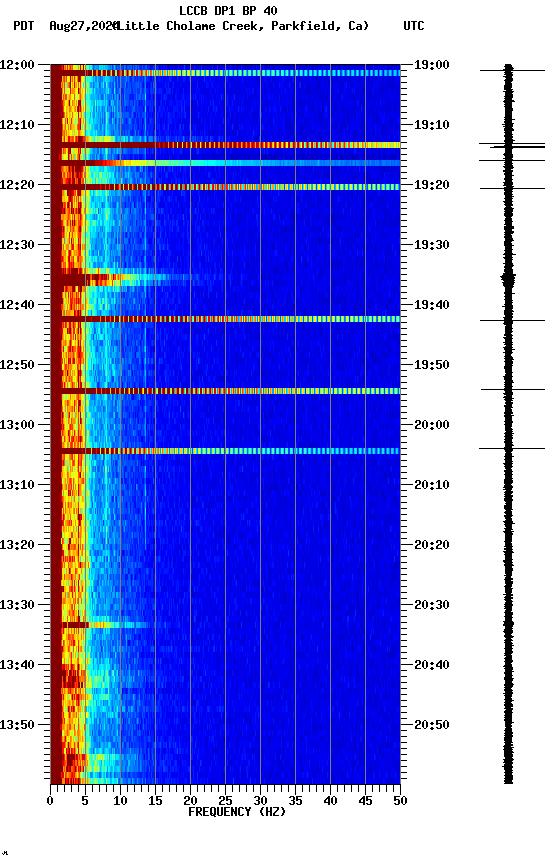The image size is (552, 864).
Task: Click the '20:10' UTC time label
Action: pyautogui.click(x=432, y=485)
